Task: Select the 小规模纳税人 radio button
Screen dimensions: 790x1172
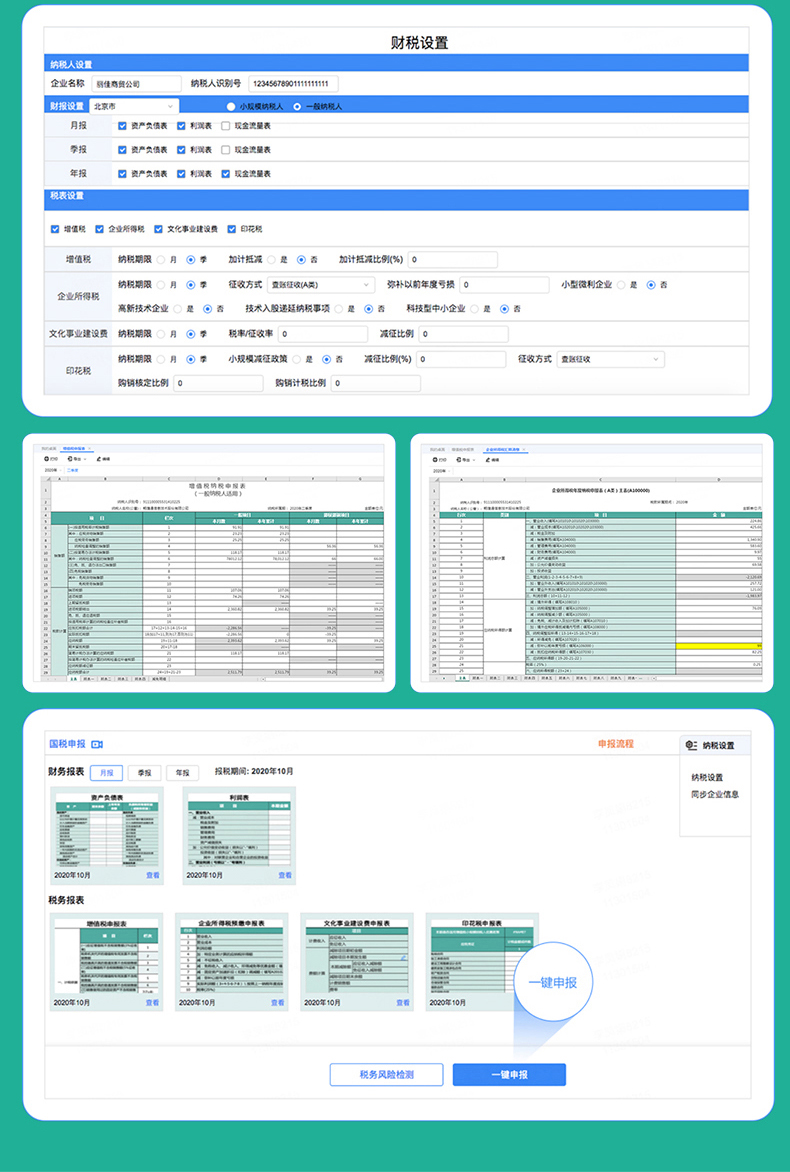Action: point(230,105)
